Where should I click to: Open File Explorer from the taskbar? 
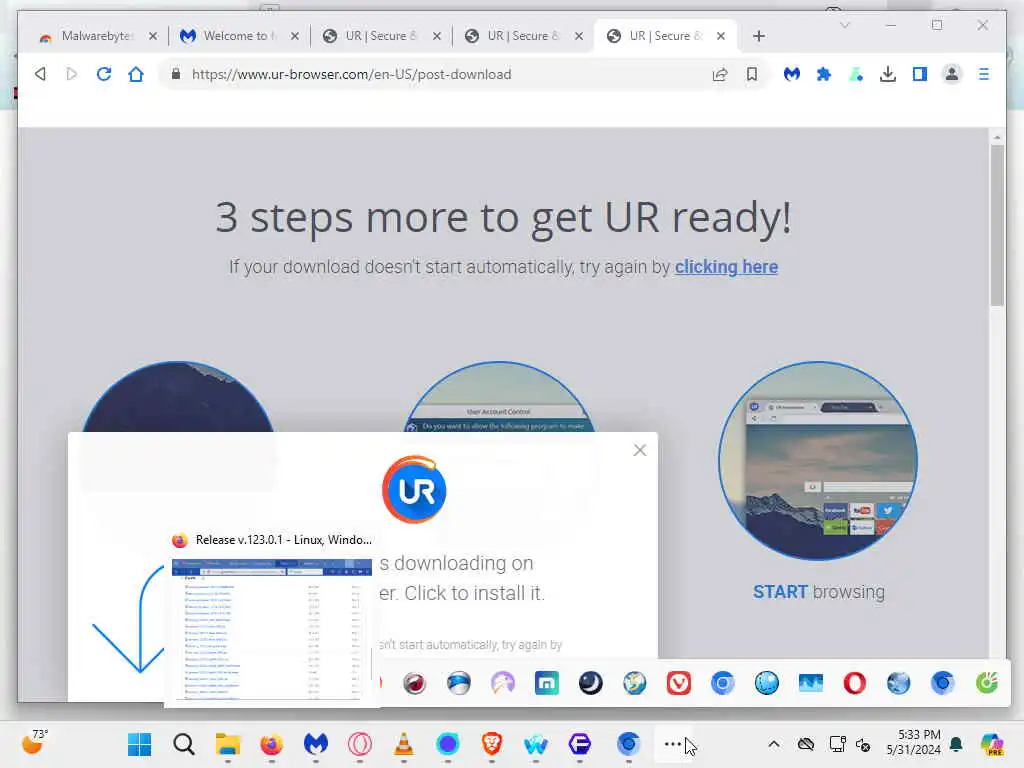click(x=228, y=744)
